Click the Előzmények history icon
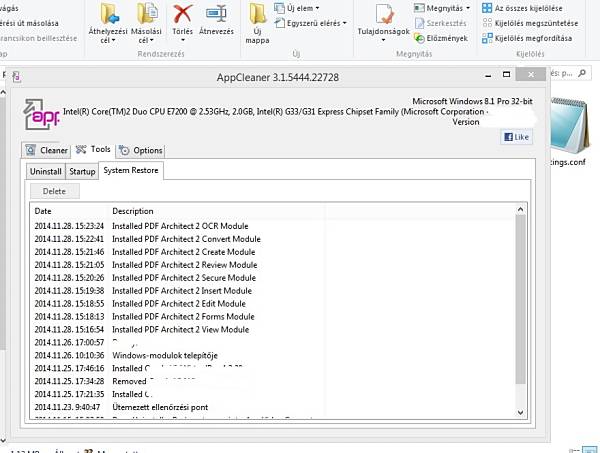The height and width of the screenshot is (453, 600). (x=419, y=38)
